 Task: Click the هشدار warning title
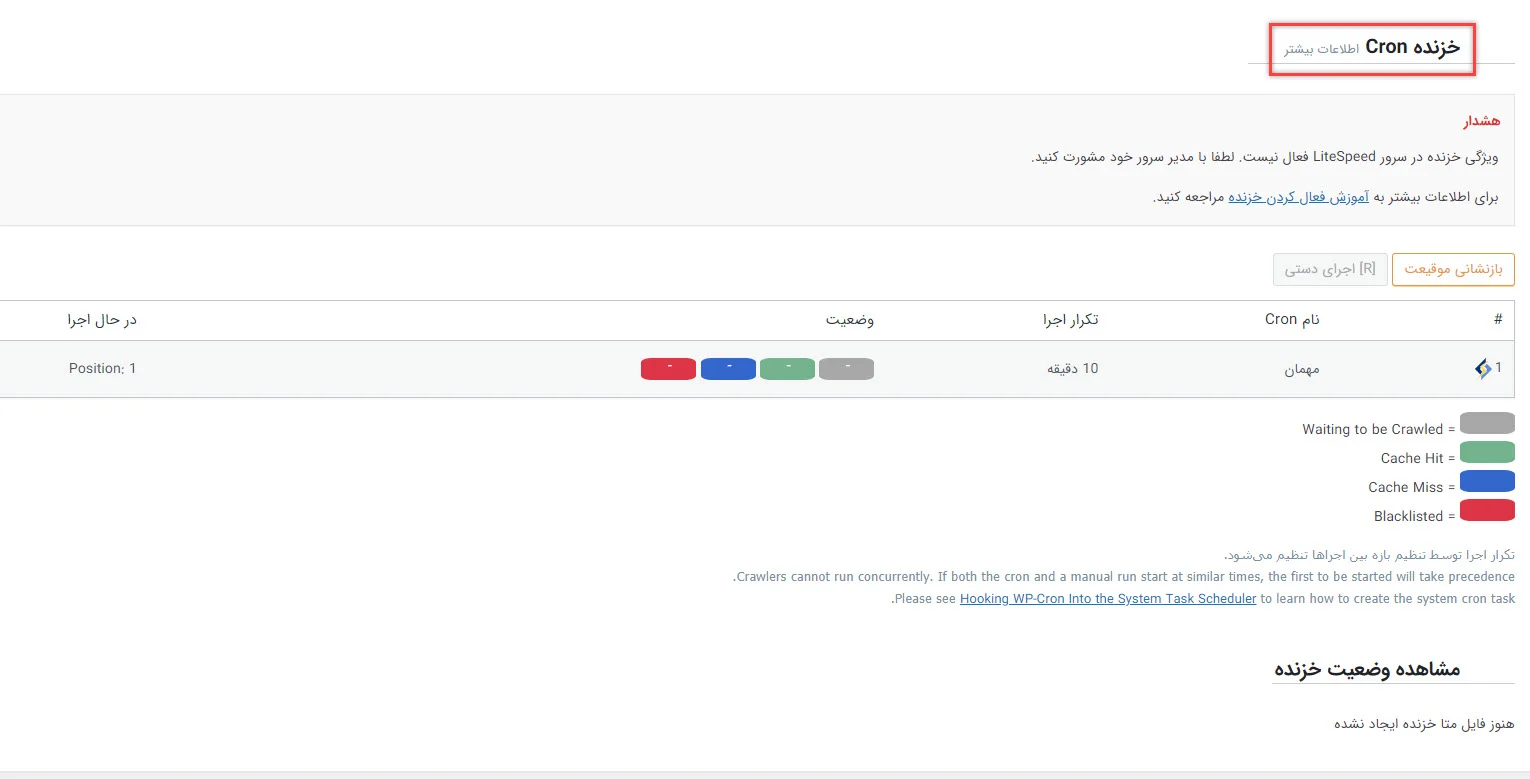coord(1481,121)
